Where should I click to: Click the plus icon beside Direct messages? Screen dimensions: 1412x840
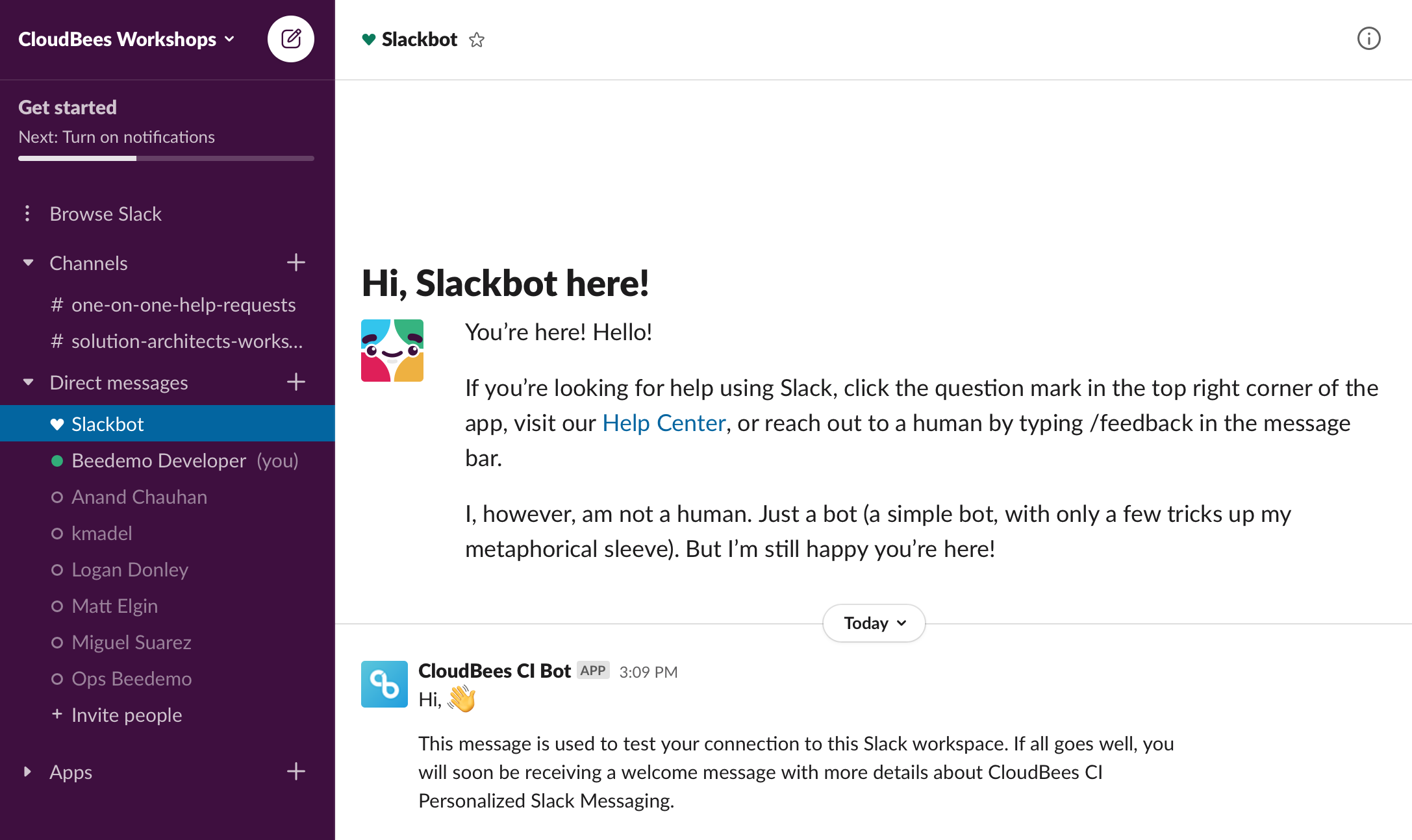point(296,382)
